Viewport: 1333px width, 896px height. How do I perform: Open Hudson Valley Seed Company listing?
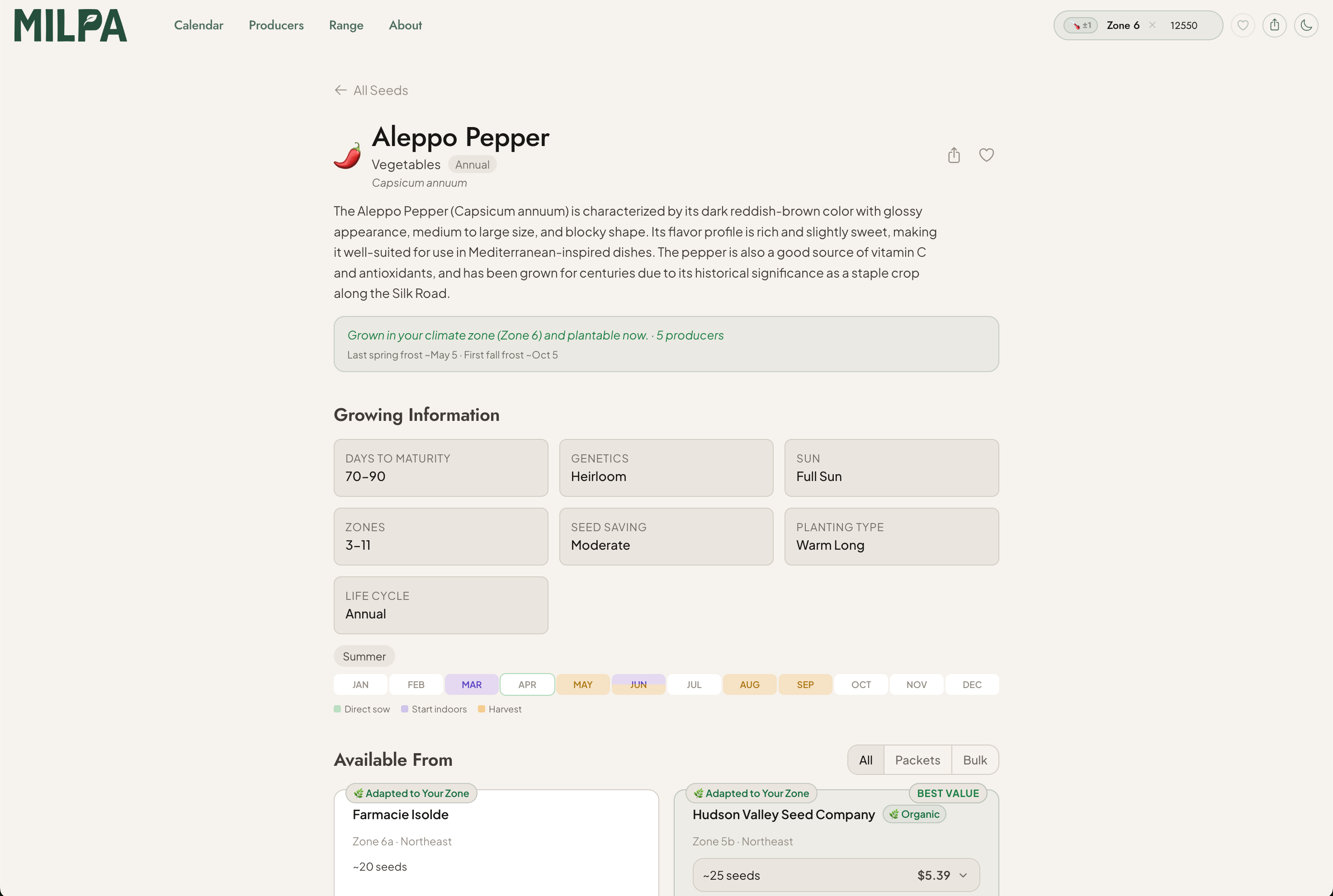[783, 814]
